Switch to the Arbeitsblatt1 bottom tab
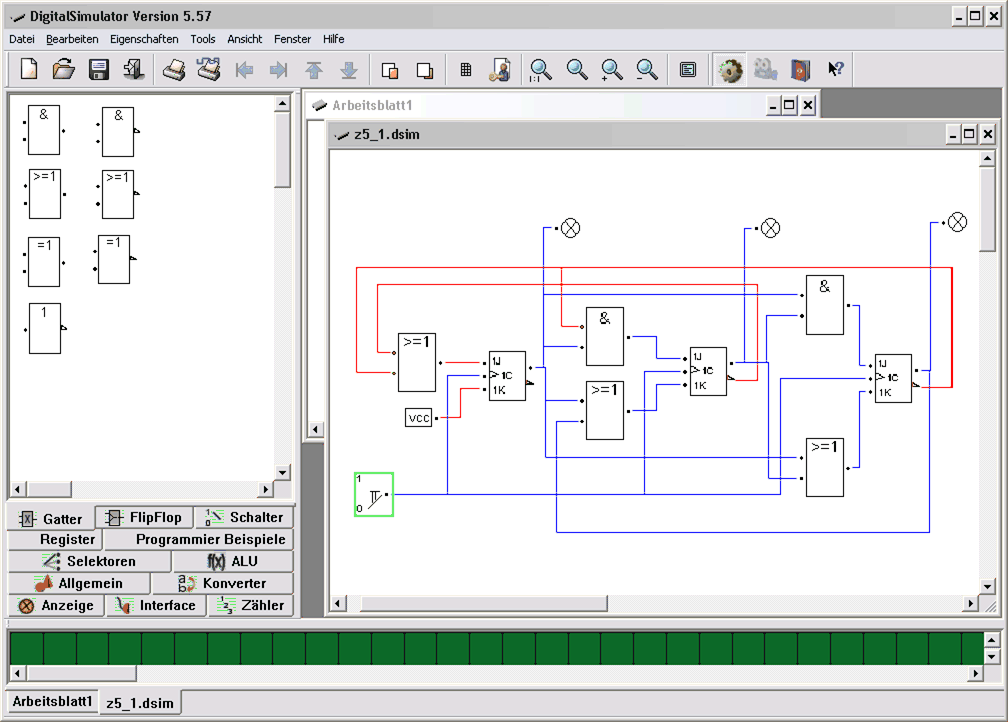The width and height of the screenshot is (1008, 722). pyautogui.click(x=52, y=702)
